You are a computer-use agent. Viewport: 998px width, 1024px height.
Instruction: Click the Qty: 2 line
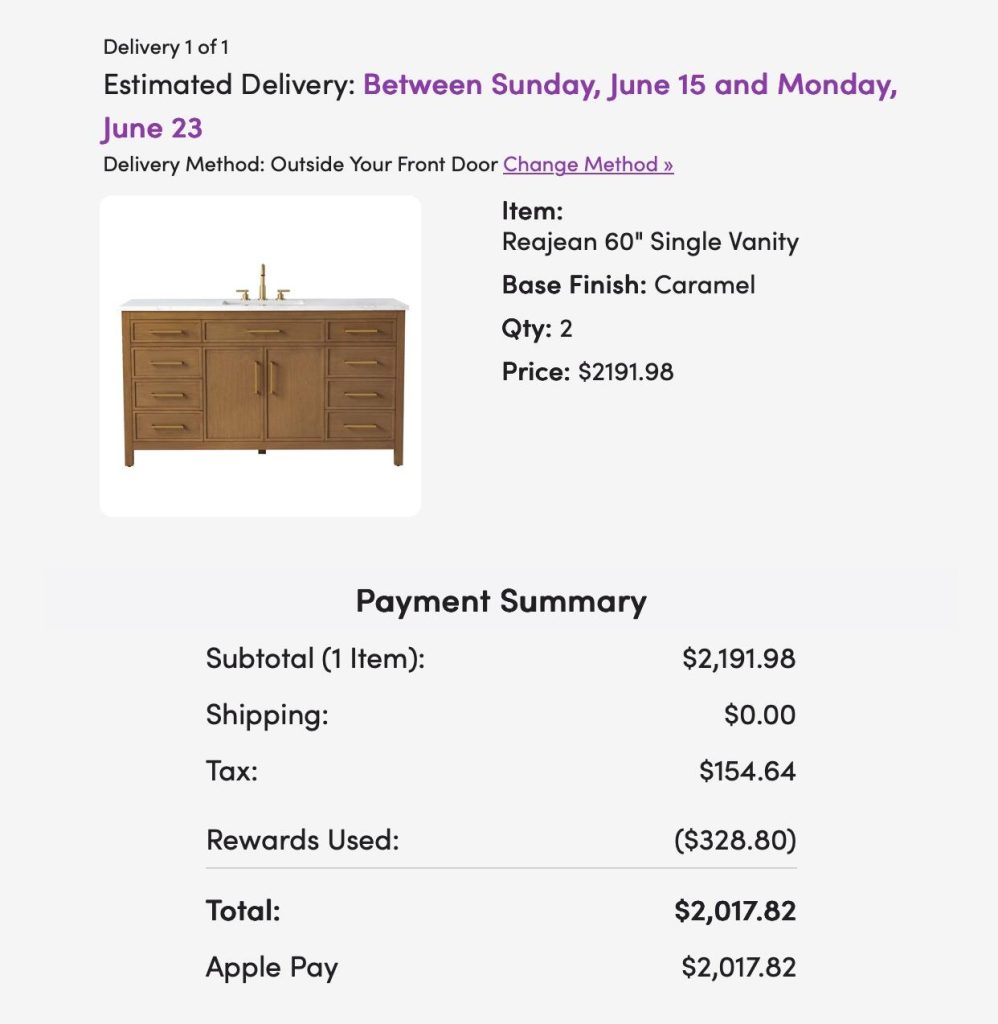pyautogui.click(x=537, y=329)
